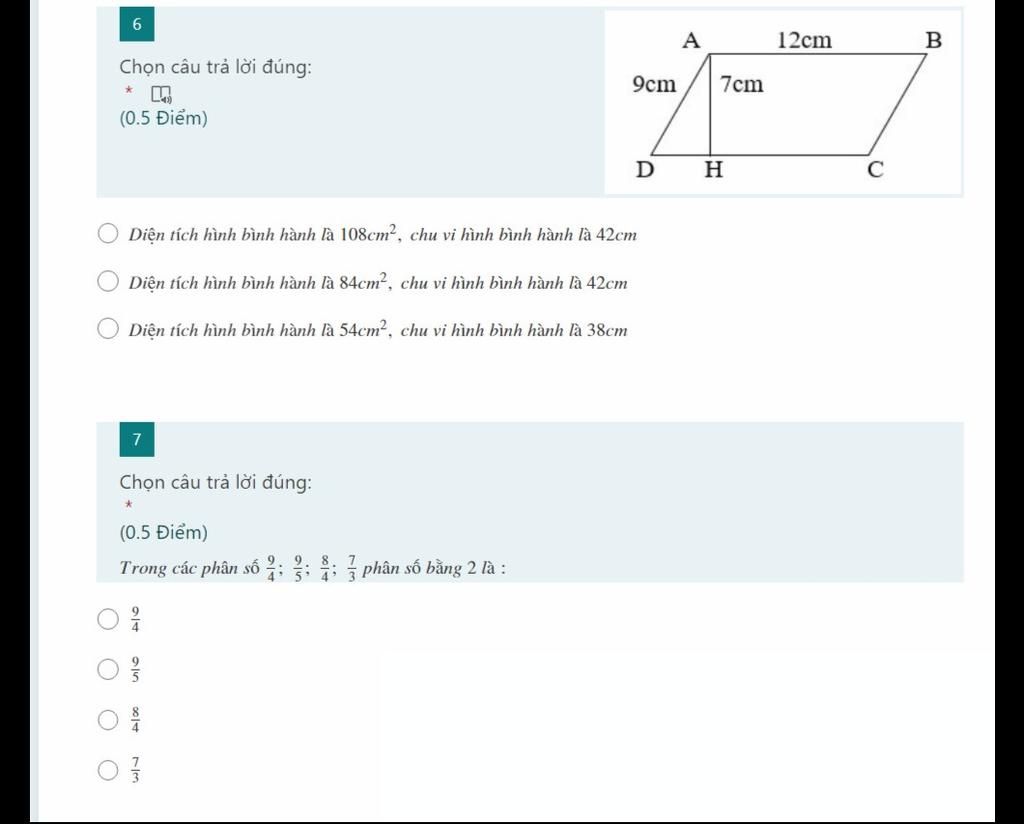Viewport: 1024px width, 824px height.
Task: Click the '84cm²' answer text in question 6
Action: (364, 281)
